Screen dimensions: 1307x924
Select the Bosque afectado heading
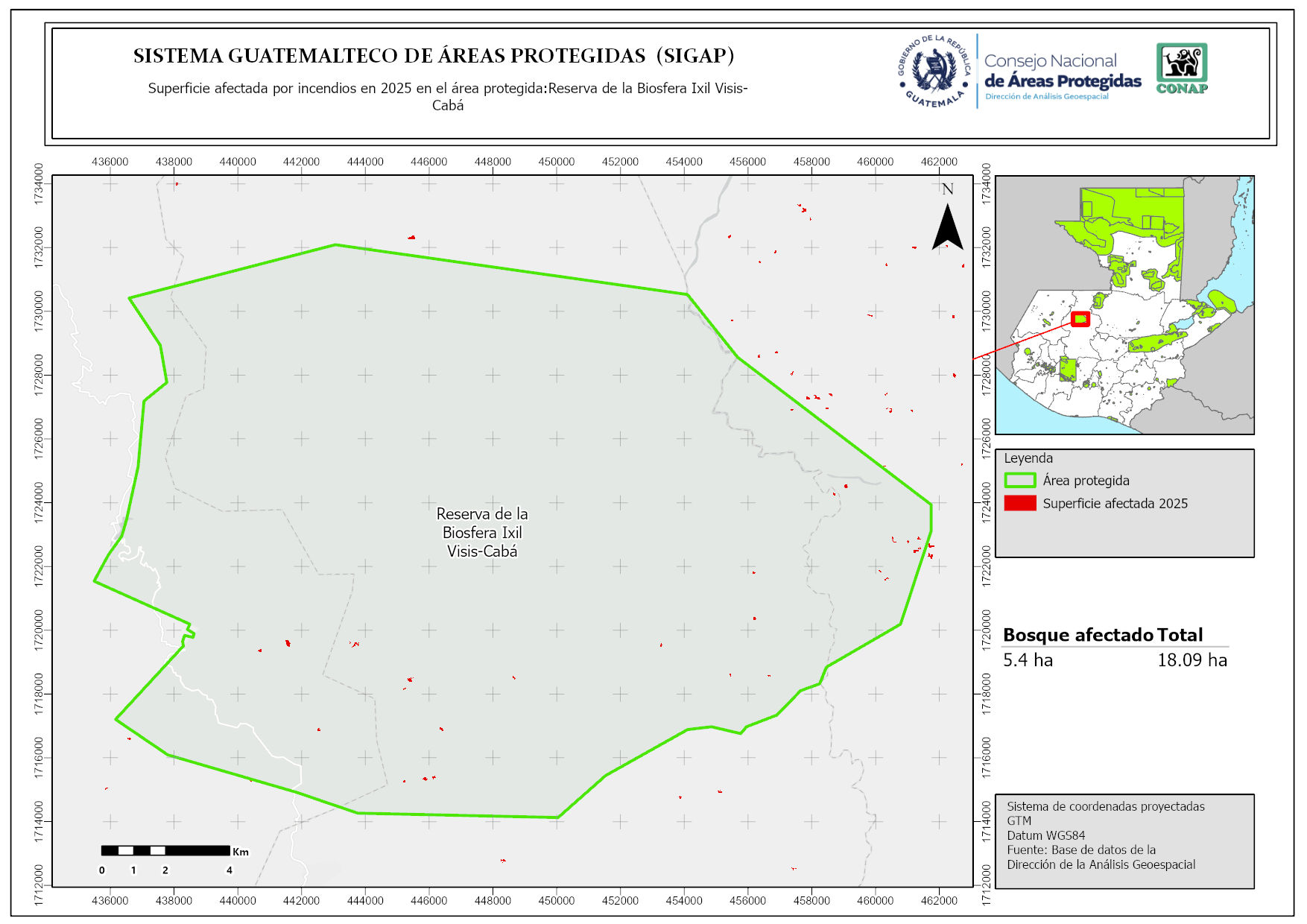click(1077, 635)
